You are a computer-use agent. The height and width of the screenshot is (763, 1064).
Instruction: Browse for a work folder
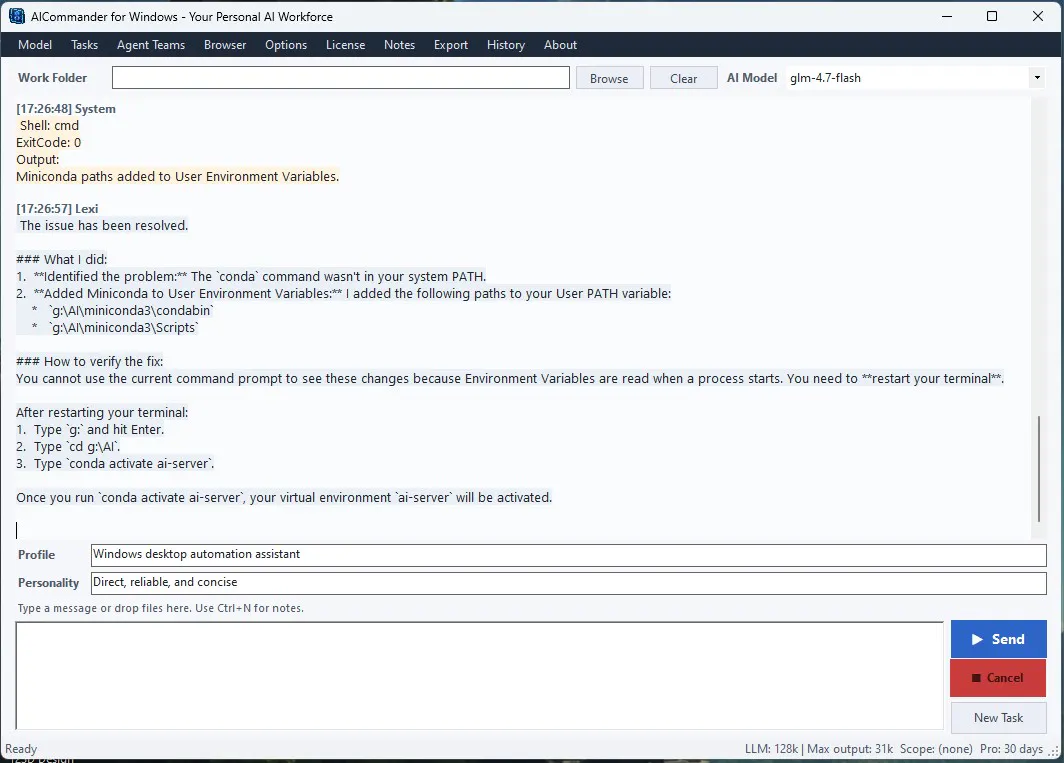point(609,78)
